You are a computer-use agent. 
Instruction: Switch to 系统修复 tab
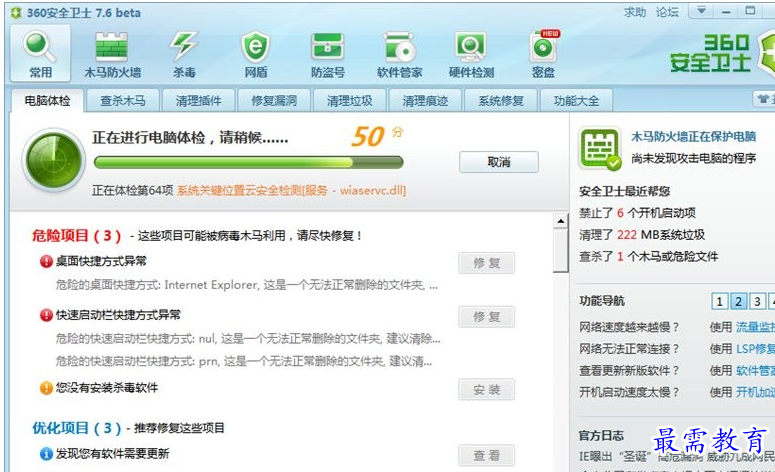tap(501, 101)
